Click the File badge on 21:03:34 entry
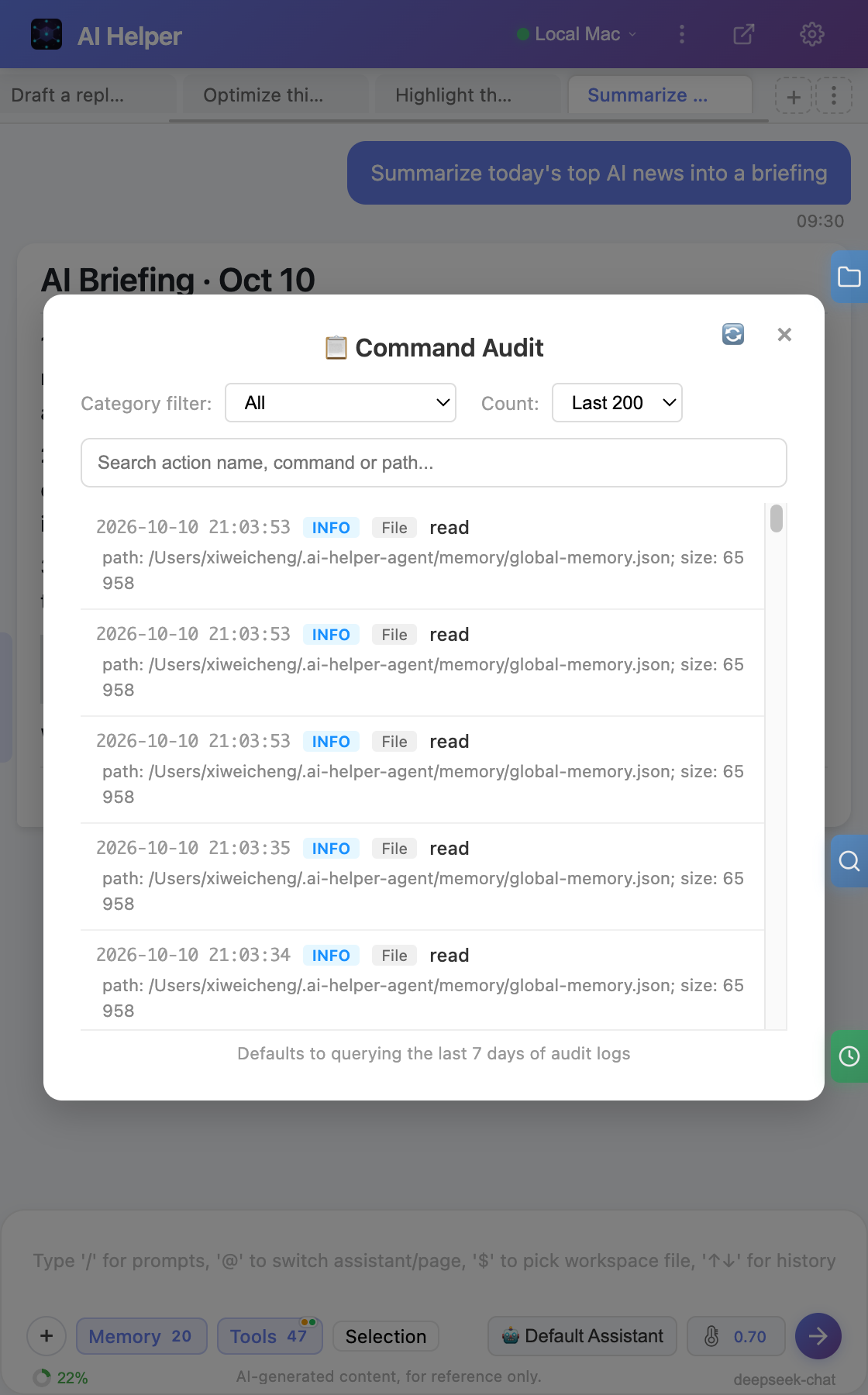The image size is (868, 1395). pyautogui.click(x=394, y=956)
